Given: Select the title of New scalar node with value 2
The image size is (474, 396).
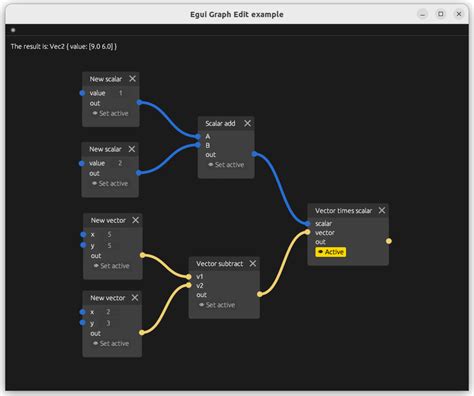Looking at the screenshot, I should (x=105, y=149).
